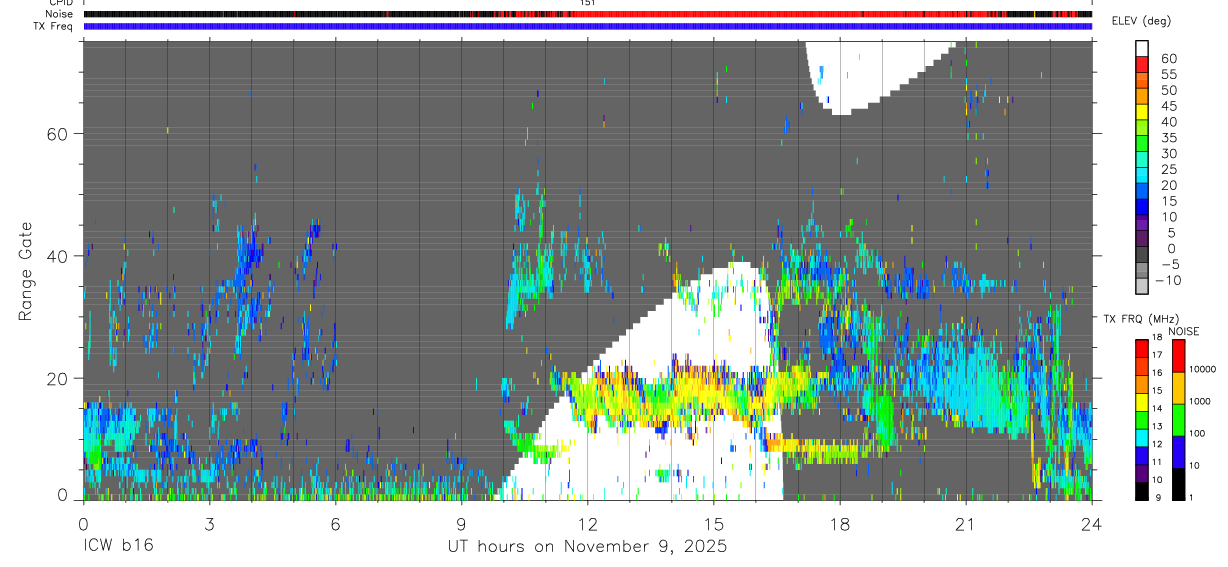The image size is (1228, 567).
Task: Click the "6" hour tick on the time axis
Action: [335, 523]
